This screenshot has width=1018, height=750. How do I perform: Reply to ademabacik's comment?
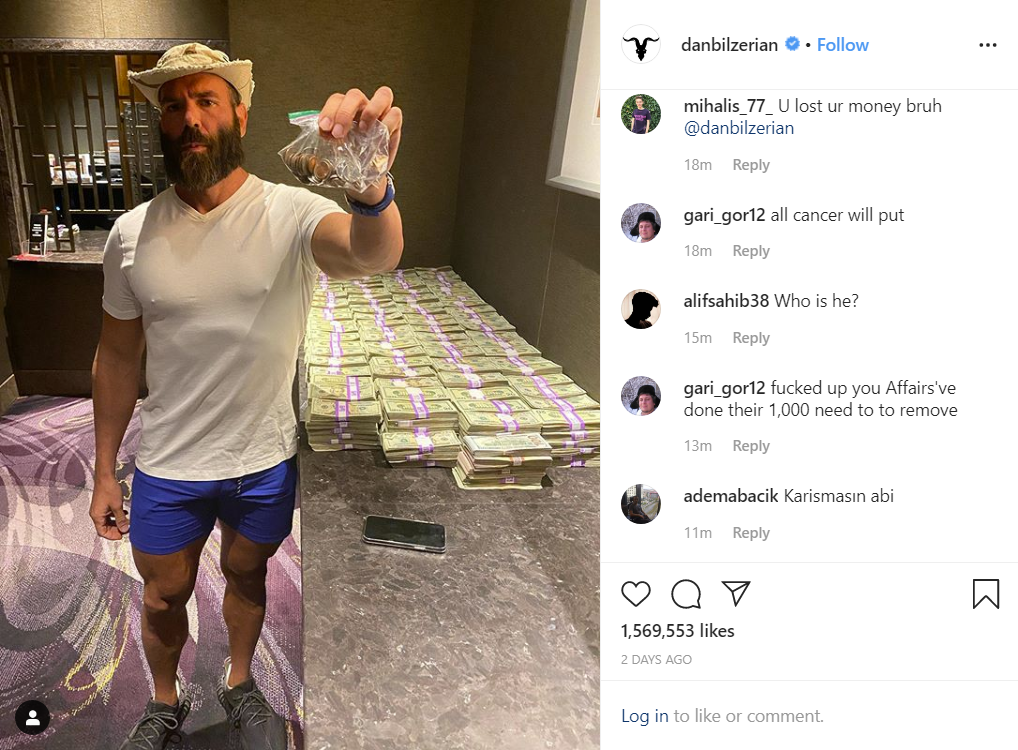click(751, 532)
